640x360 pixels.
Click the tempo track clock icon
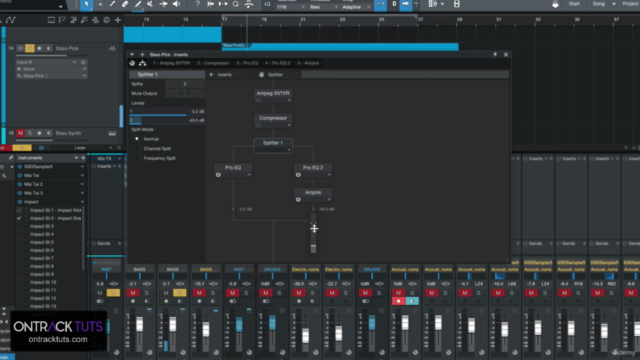click(x=107, y=20)
